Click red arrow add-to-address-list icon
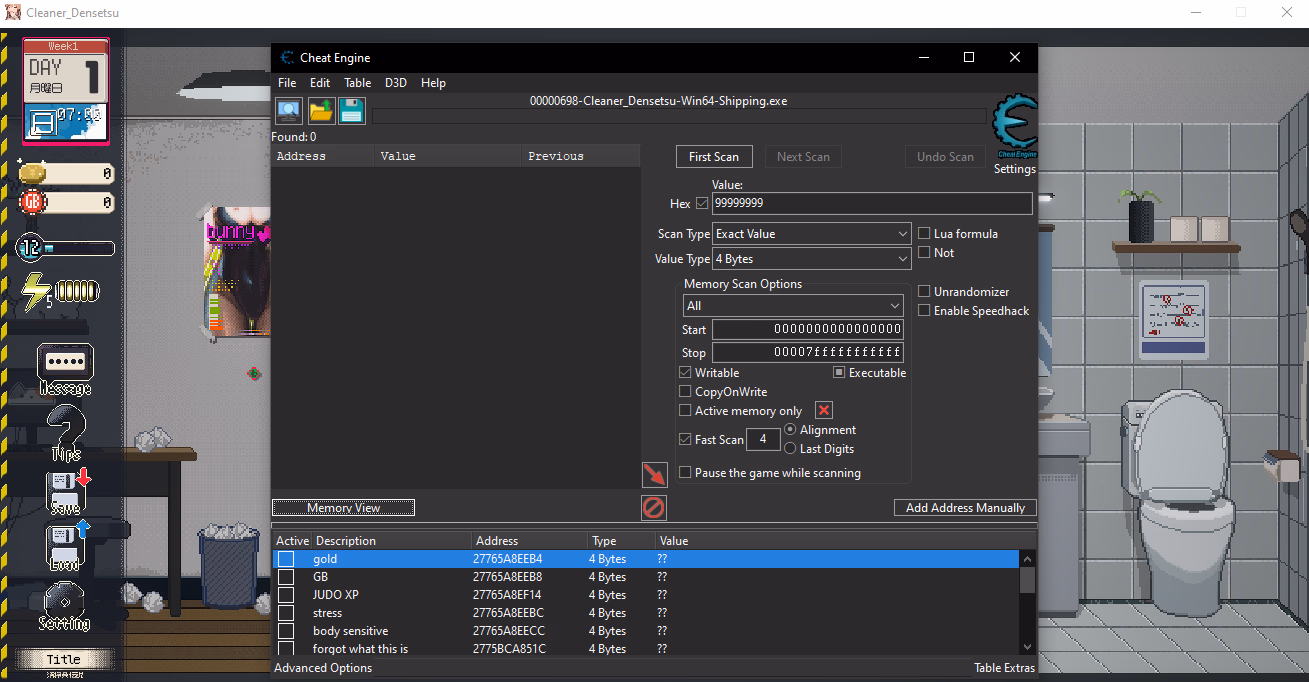The height and width of the screenshot is (682, 1309). [654, 474]
